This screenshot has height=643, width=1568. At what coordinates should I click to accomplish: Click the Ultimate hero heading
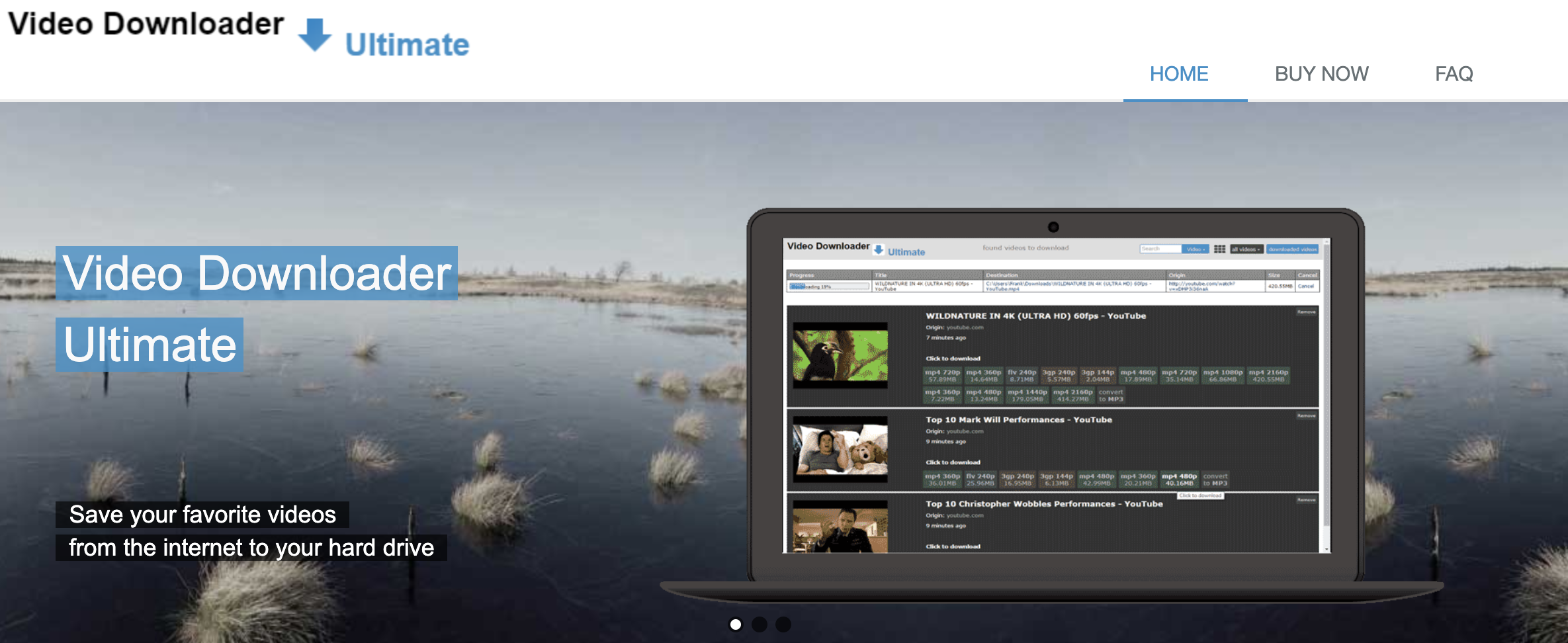[150, 345]
